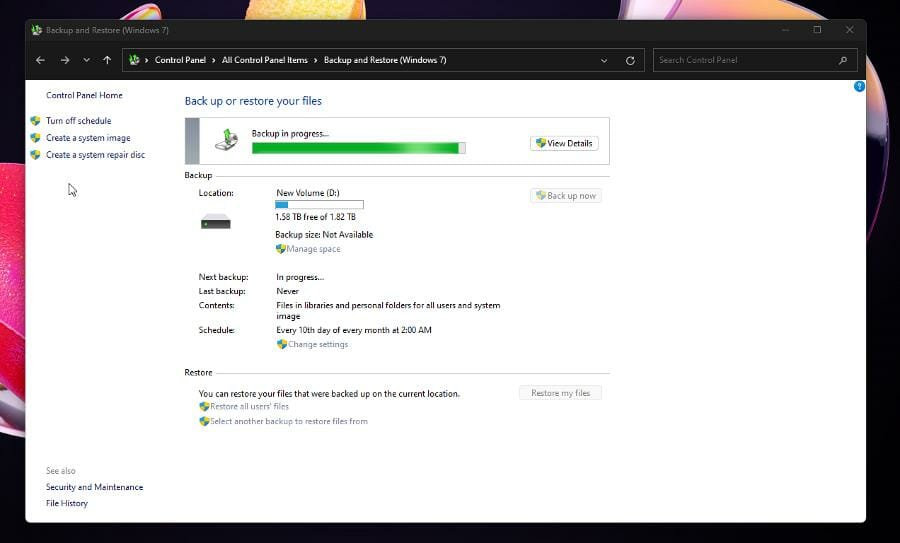Click the search magnifier icon
The image size is (900, 543).
click(x=843, y=60)
